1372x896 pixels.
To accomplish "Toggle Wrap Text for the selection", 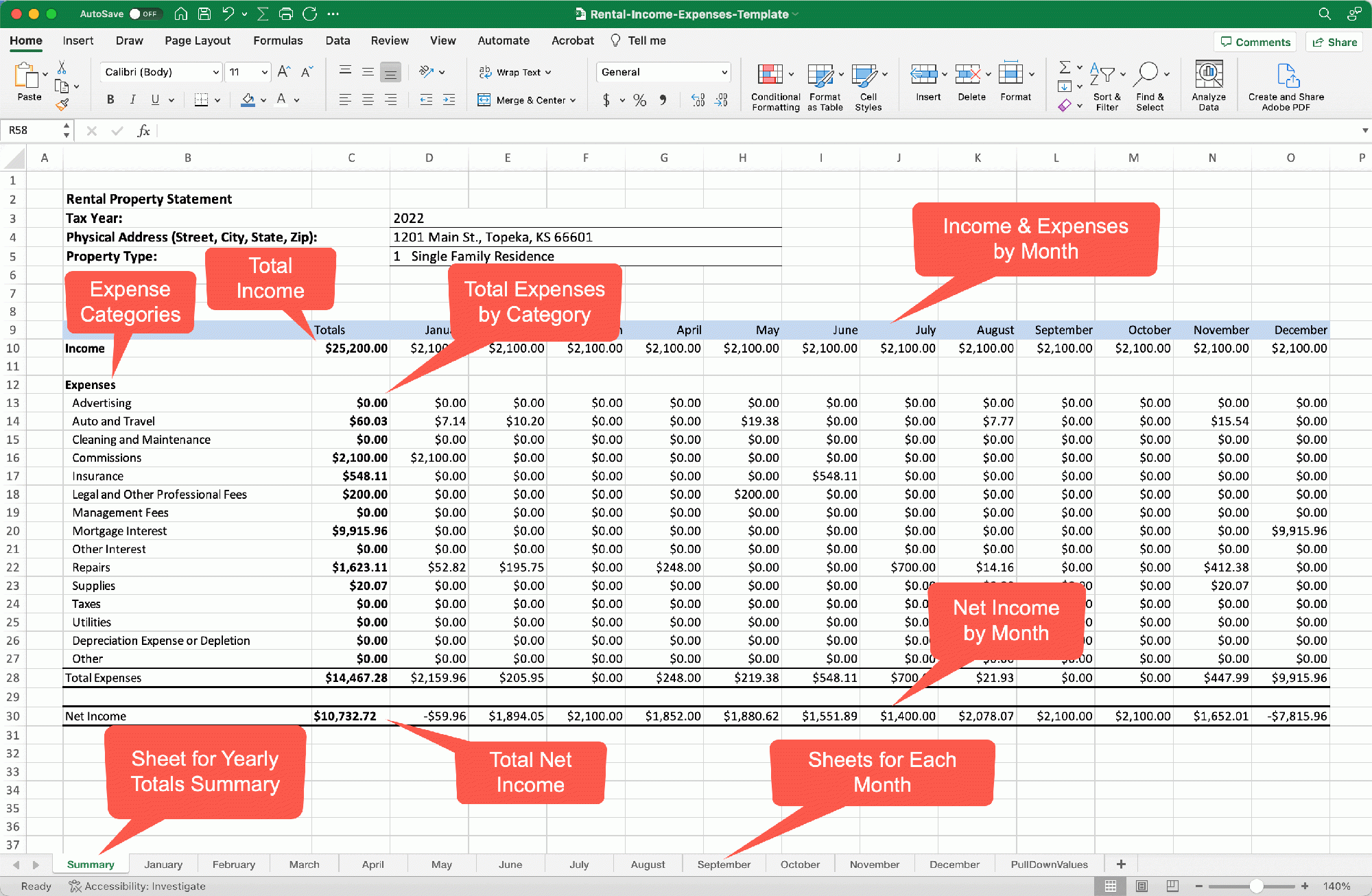I will [513, 71].
